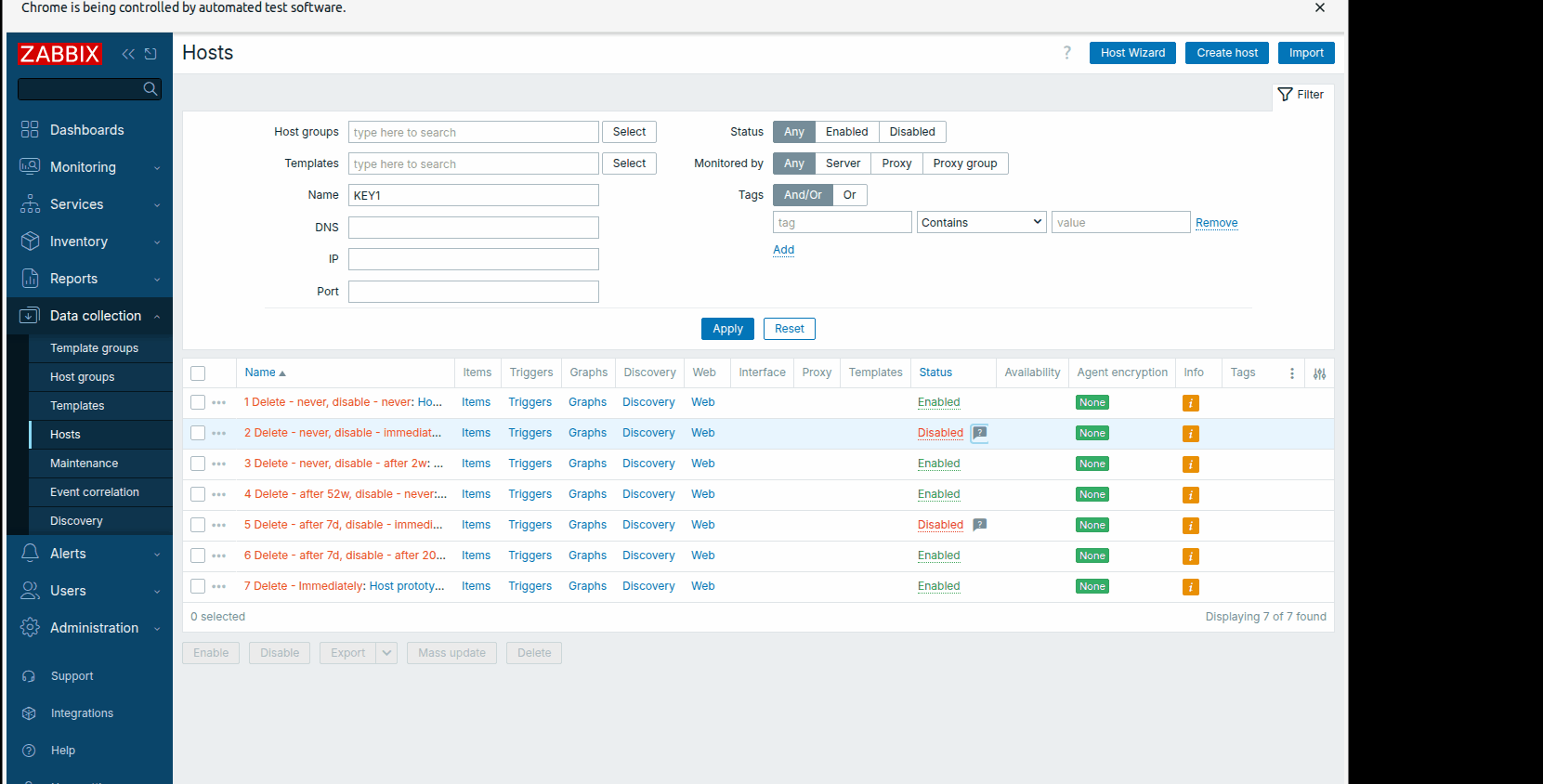Click description icon beside Disabled host 2

(979, 433)
